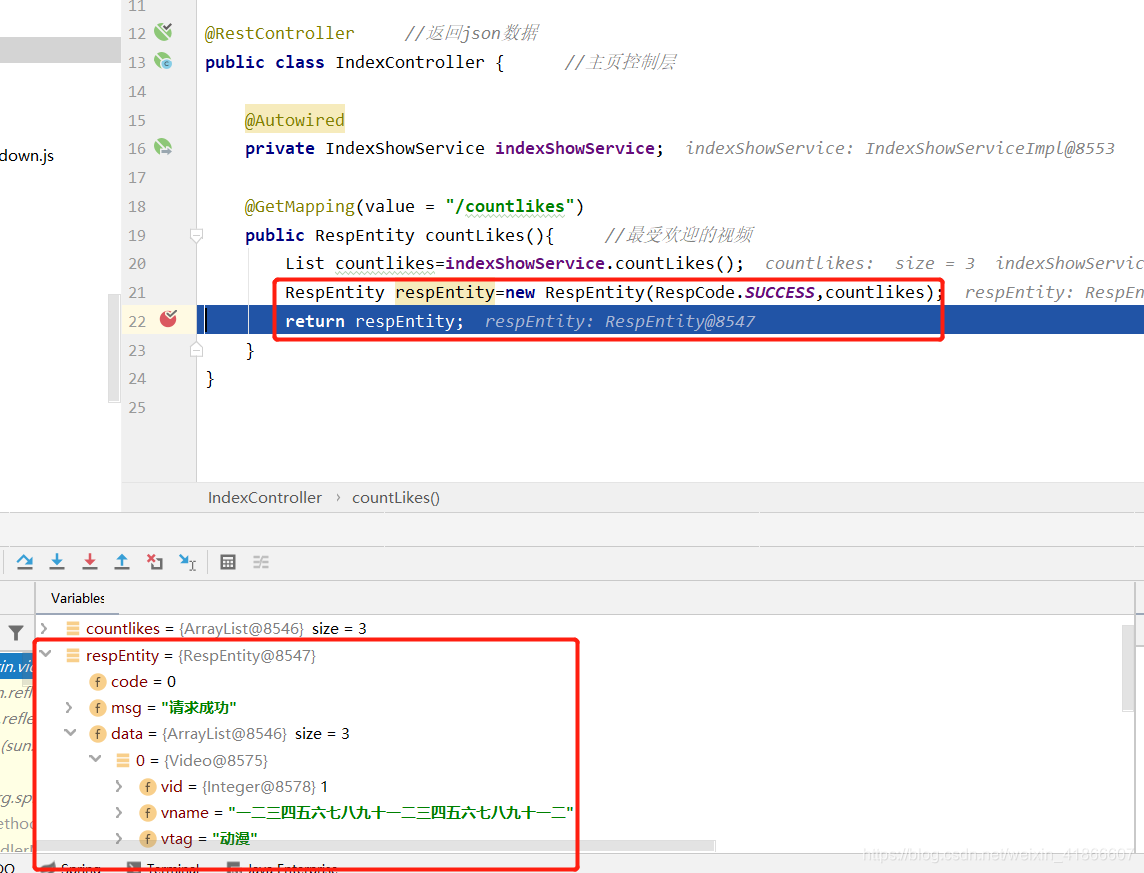The height and width of the screenshot is (873, 1144).
Task: Expand the vname field node
Action: (x=119, y=812)
